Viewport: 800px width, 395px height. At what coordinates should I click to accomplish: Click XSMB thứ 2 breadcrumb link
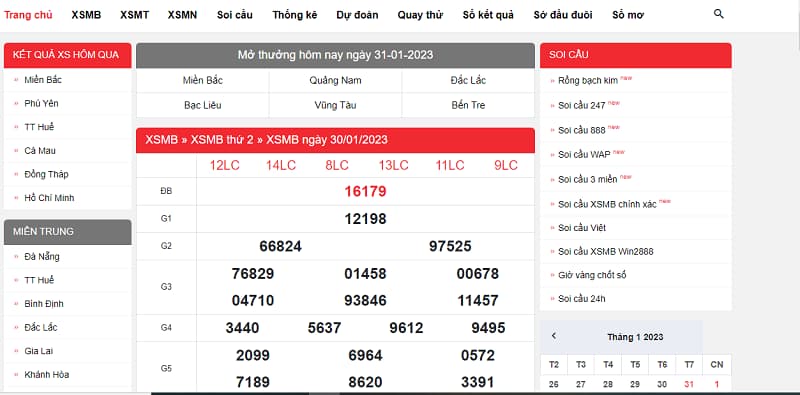click(222, 140)
